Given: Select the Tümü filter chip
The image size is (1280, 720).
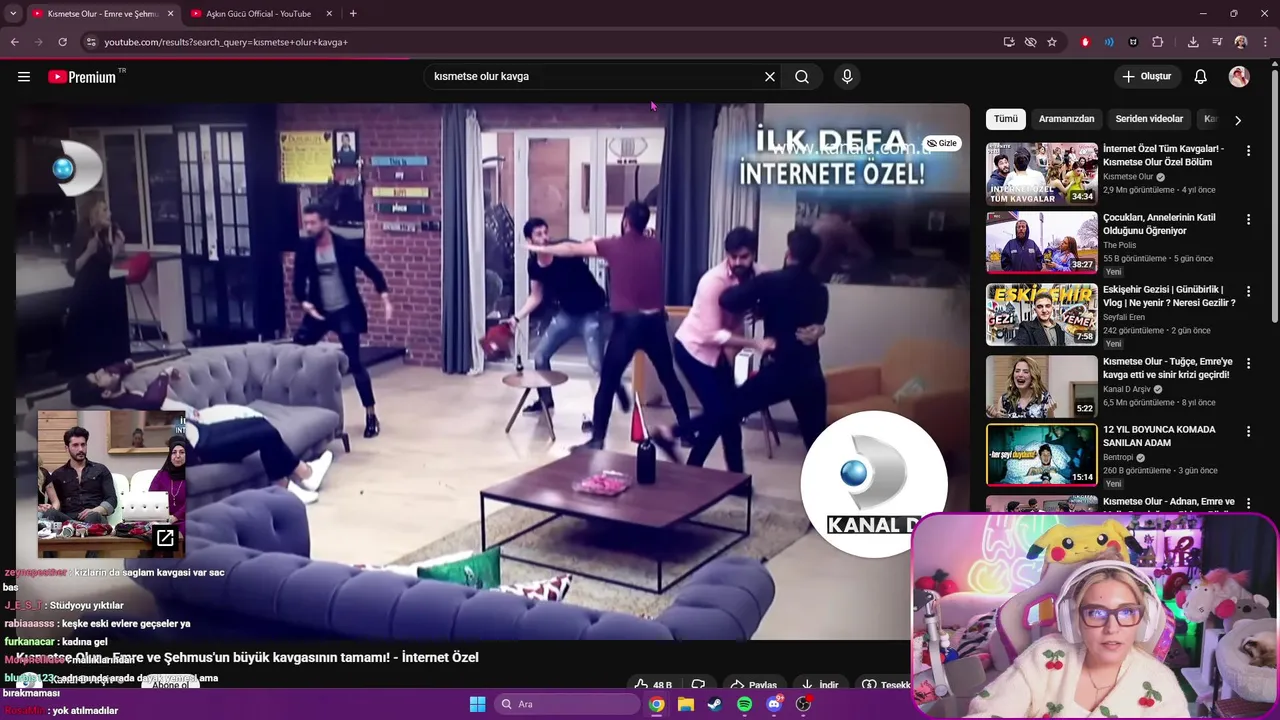Looking at the screenshot, I should 1006,119.
